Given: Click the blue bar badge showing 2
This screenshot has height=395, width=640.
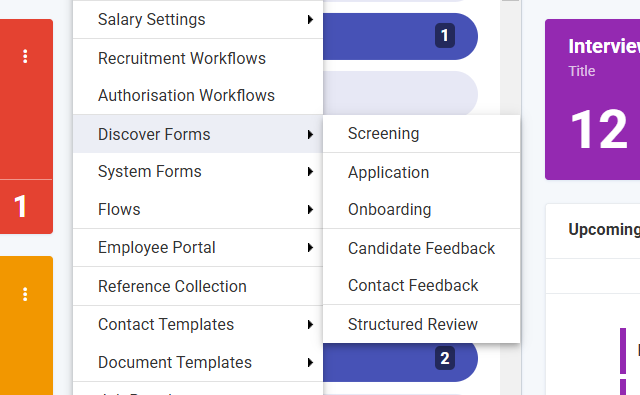Looking at the screenshot, I should pyautogui.click(x=445, y=358).
